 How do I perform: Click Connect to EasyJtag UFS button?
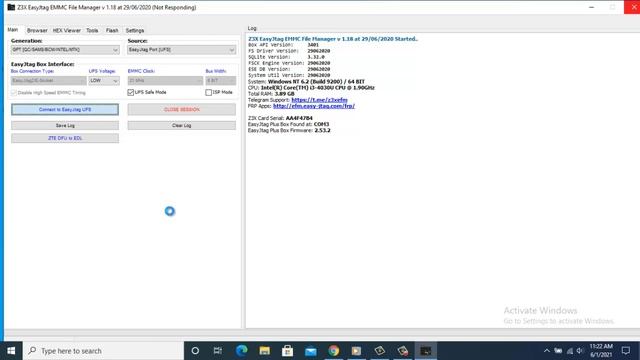65,109
